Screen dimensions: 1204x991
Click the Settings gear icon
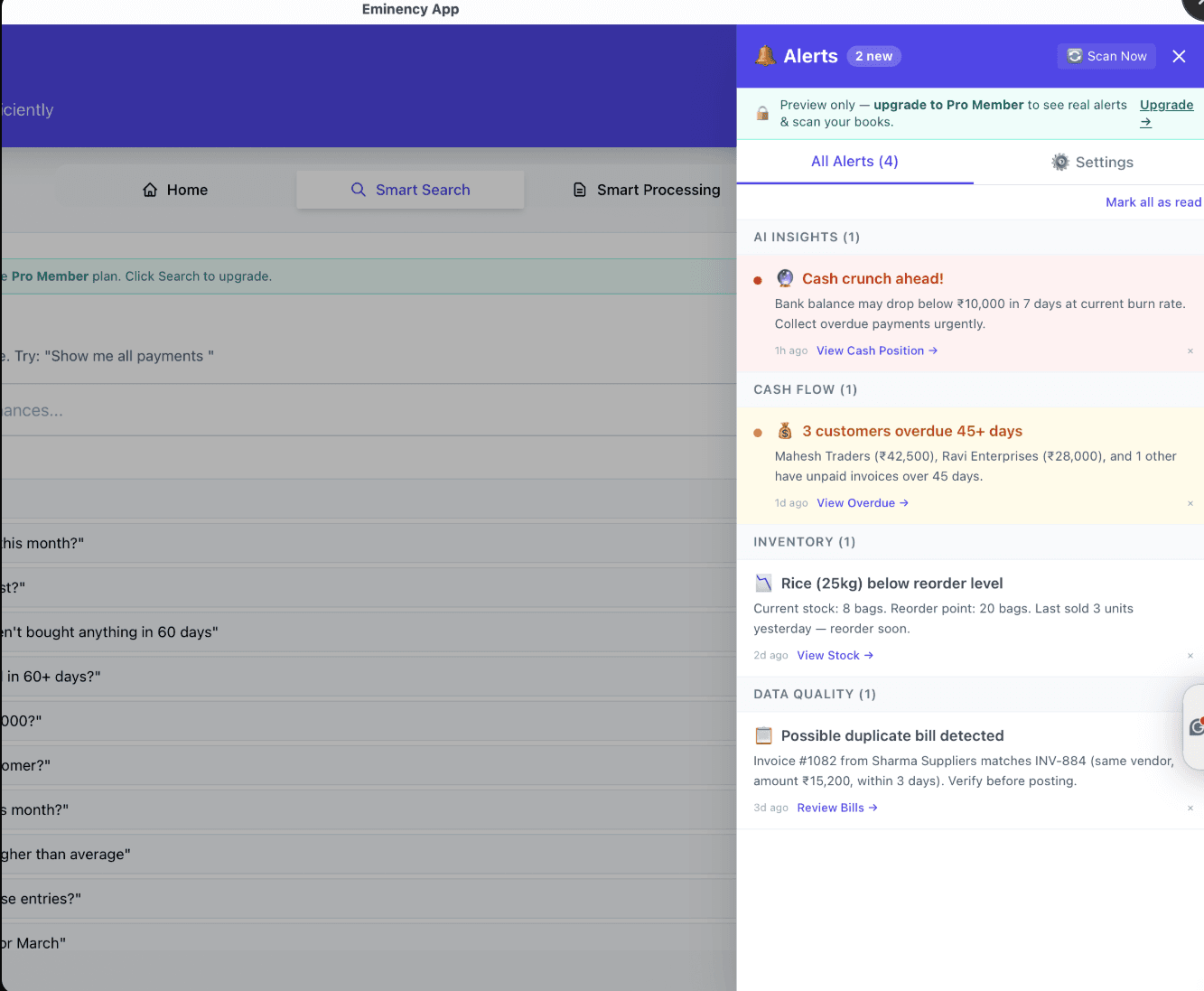click(x=1060, y=162)
